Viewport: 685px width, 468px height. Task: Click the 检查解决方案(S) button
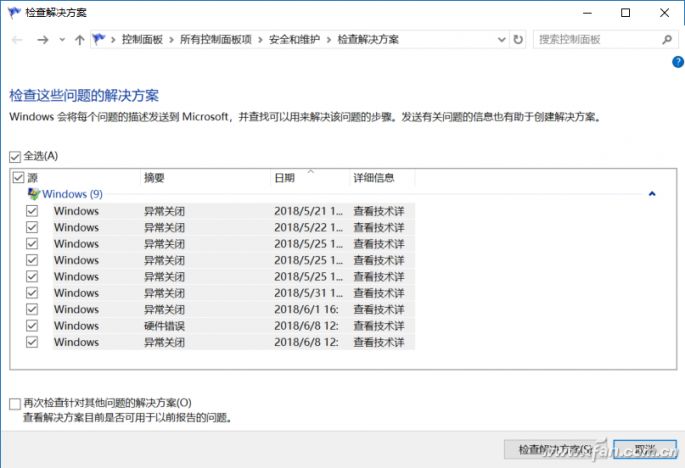tap(555, 449)
